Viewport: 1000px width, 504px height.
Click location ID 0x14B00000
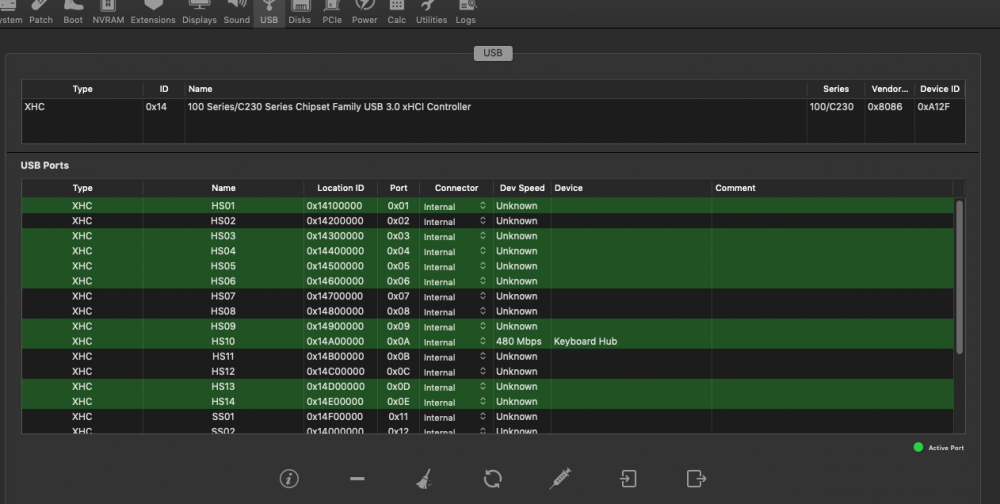click(x=335, y=357)
